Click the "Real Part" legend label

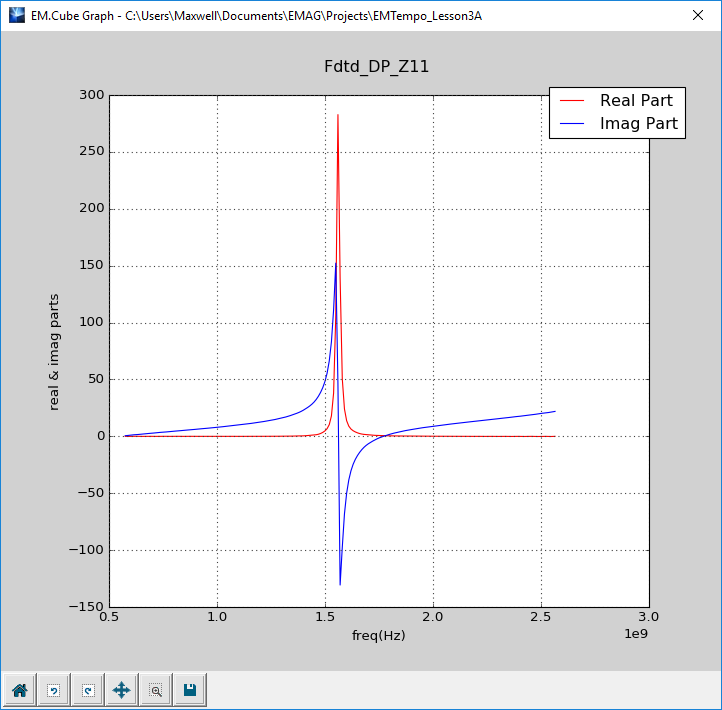pyautogui.click(x=636, y=101)
